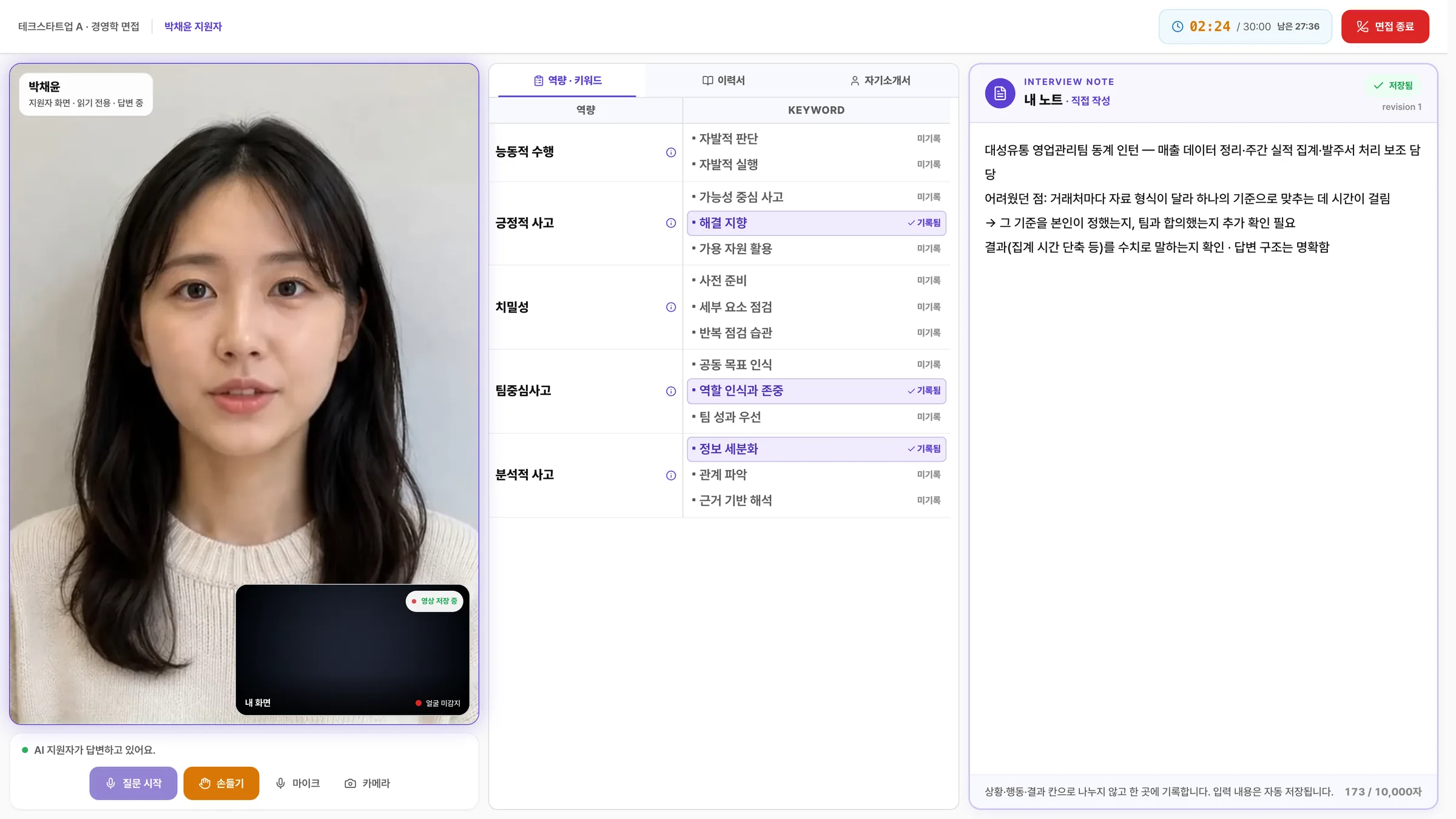Open the 이력서 tab
This screenshot has height=819, width=1456.
click(x=723, y=81)
